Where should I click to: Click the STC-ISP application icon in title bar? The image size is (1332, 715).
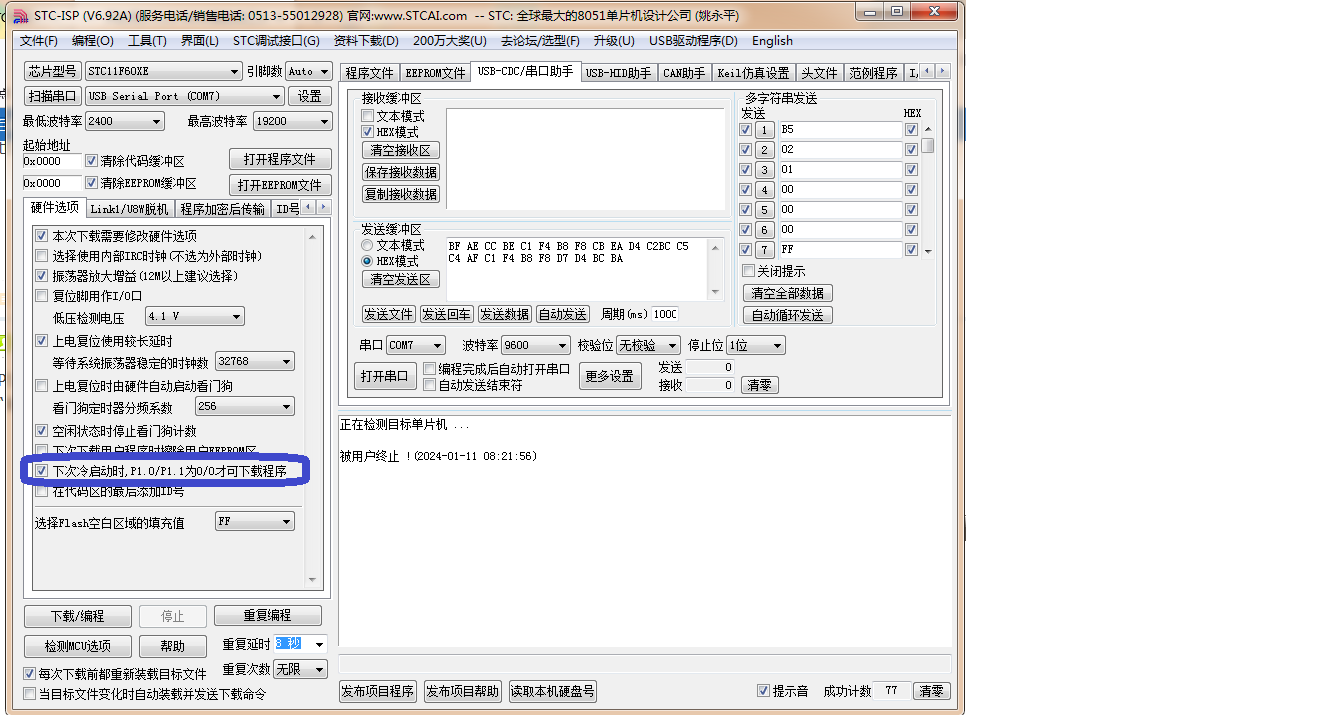[20, 15]
